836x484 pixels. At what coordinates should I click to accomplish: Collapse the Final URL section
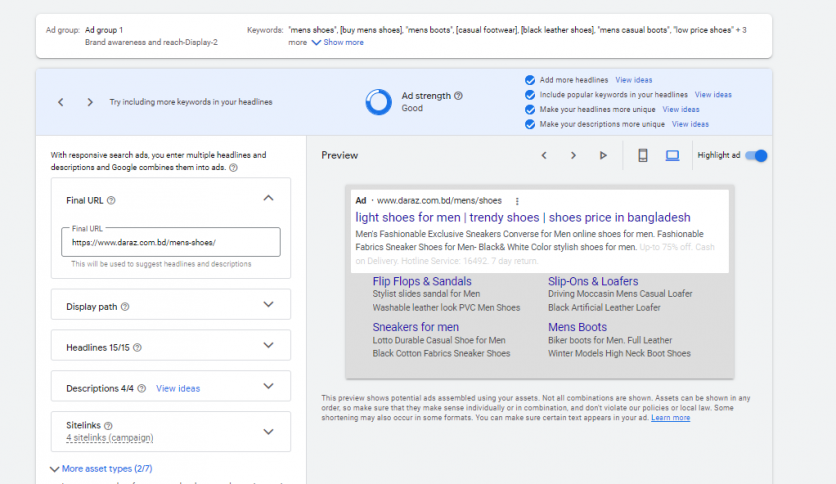[268, 198]
